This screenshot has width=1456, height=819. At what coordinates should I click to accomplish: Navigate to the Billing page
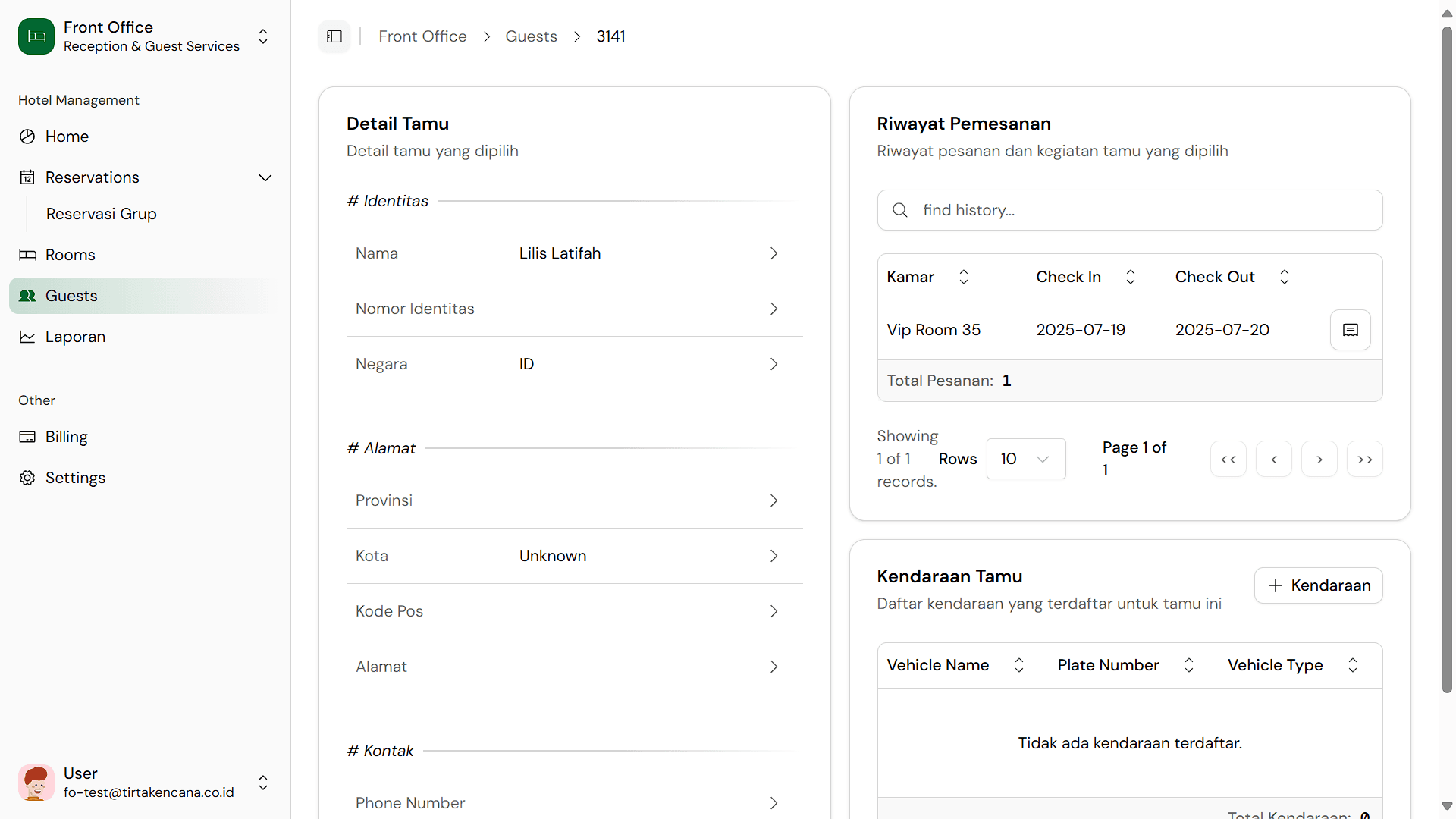[66, 437]
